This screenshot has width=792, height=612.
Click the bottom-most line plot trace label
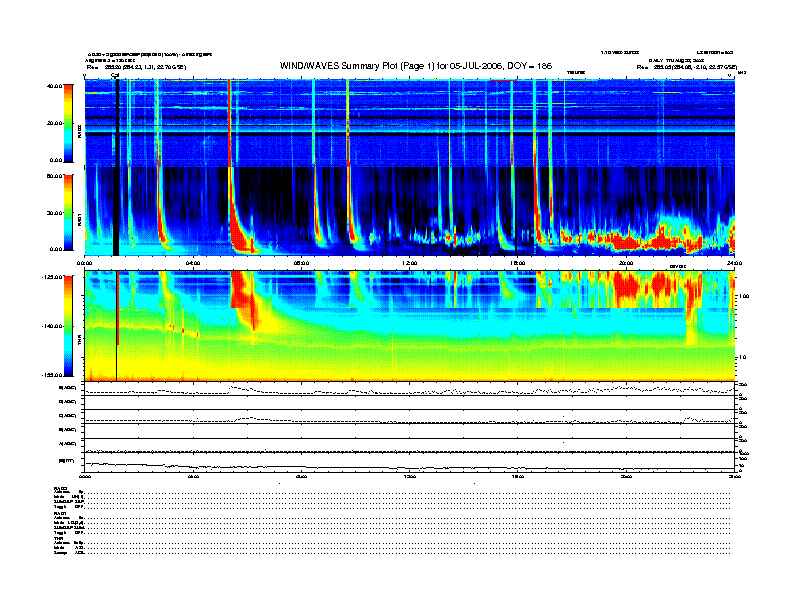(66, 461)
